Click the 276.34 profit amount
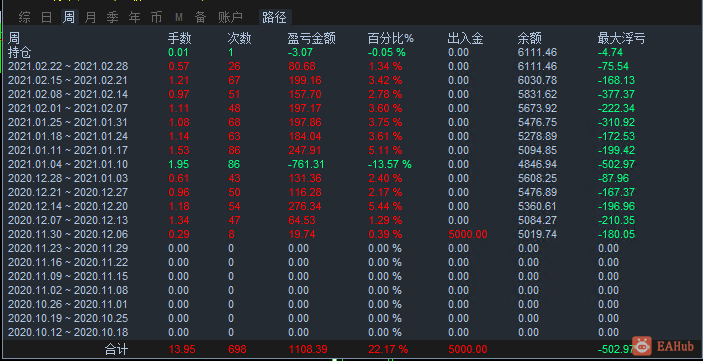This screenshot has height=361, width=703. pyautogui.click(x=304, y=206)
